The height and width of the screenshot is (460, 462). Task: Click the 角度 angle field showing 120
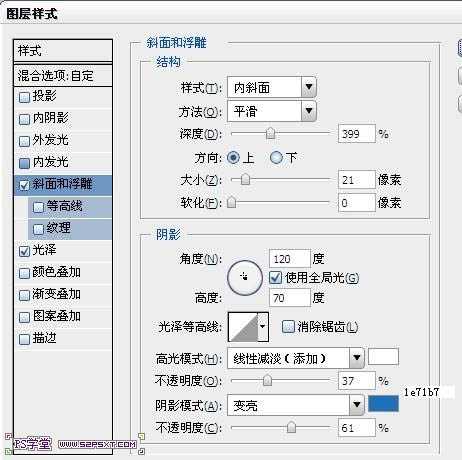pyautogui.click(x=290, y=259)
